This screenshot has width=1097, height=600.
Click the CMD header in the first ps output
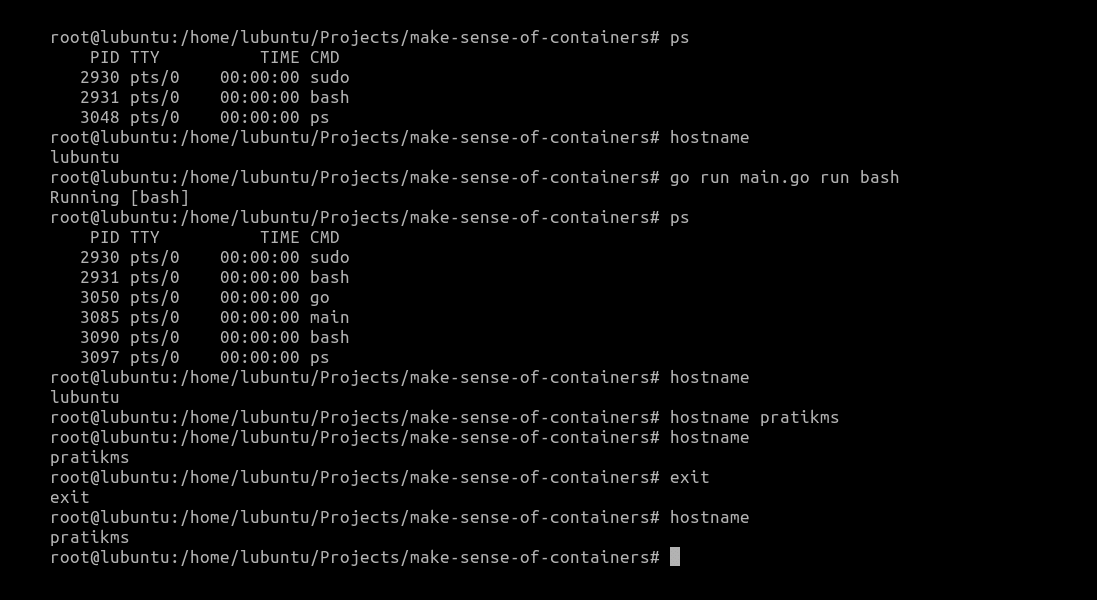tap(324, 57)
